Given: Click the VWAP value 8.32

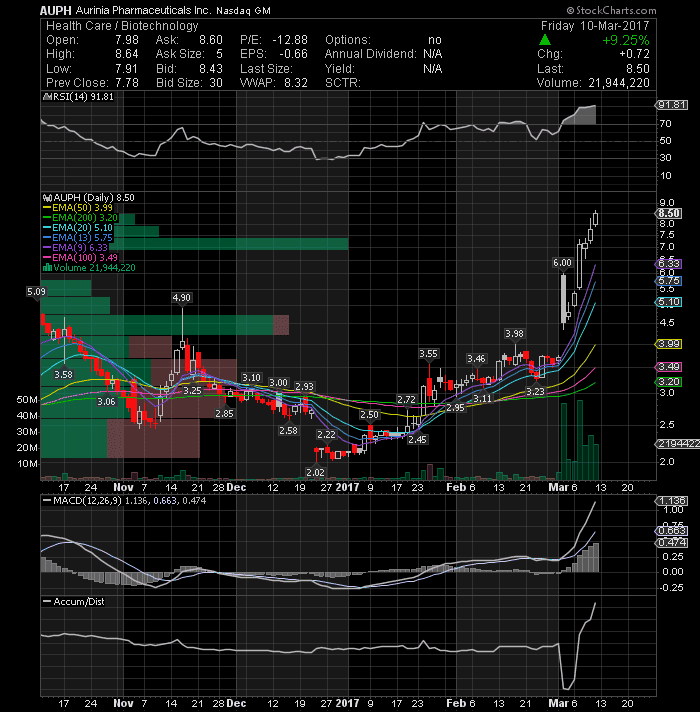Looking at the screenshot, I should [x=296, y=83].
